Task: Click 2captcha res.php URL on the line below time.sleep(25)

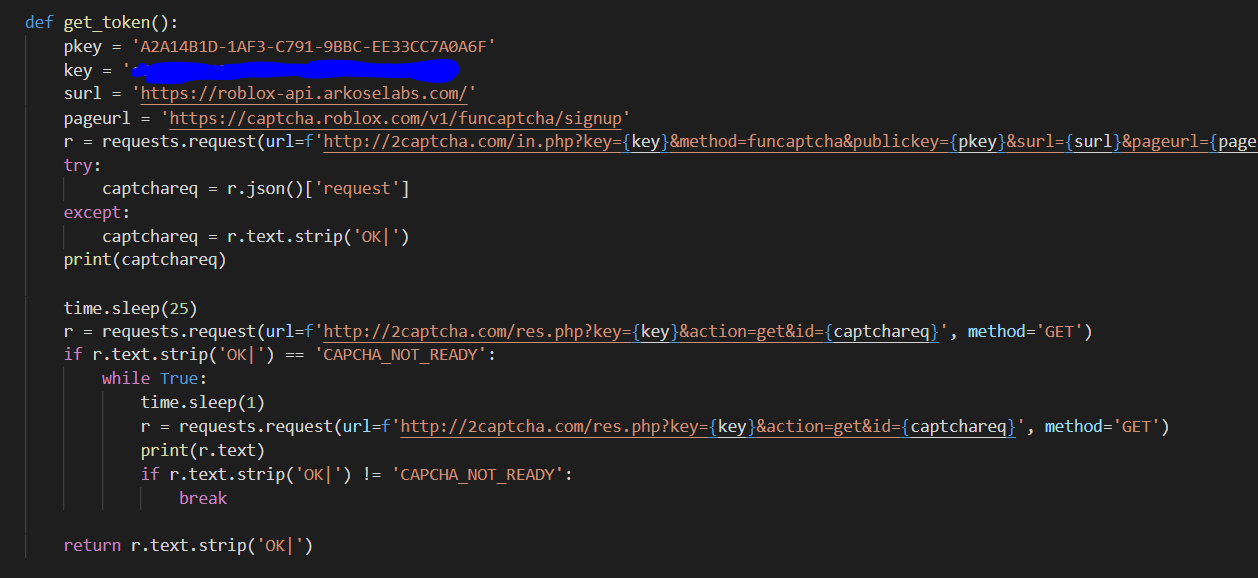Action: [631, 332]
